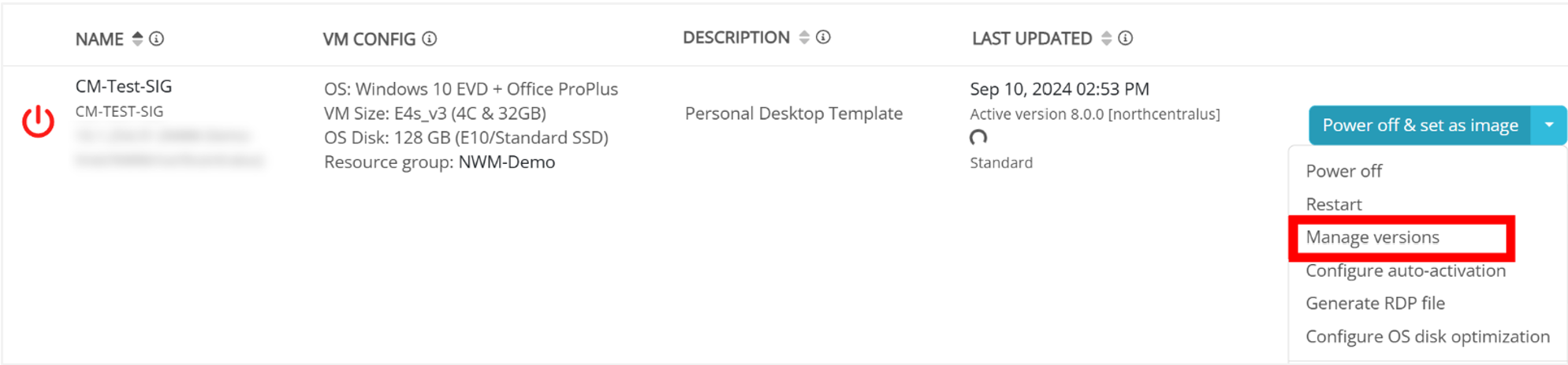
Task: Click the CM-Test-SIG image name
Action: (124, 87)
